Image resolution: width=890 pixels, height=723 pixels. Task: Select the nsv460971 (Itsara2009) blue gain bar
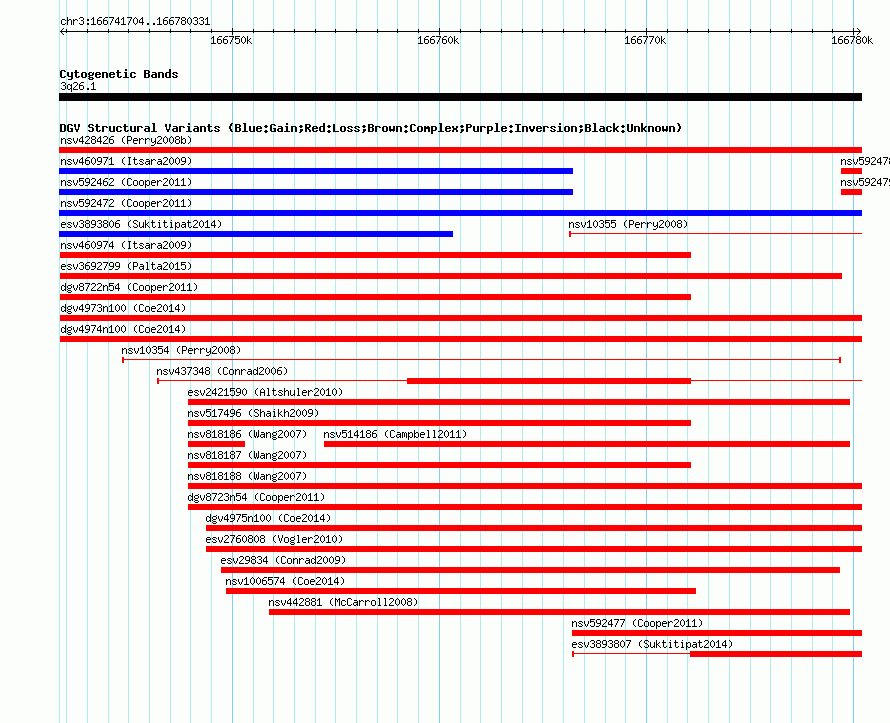[316, 171]
